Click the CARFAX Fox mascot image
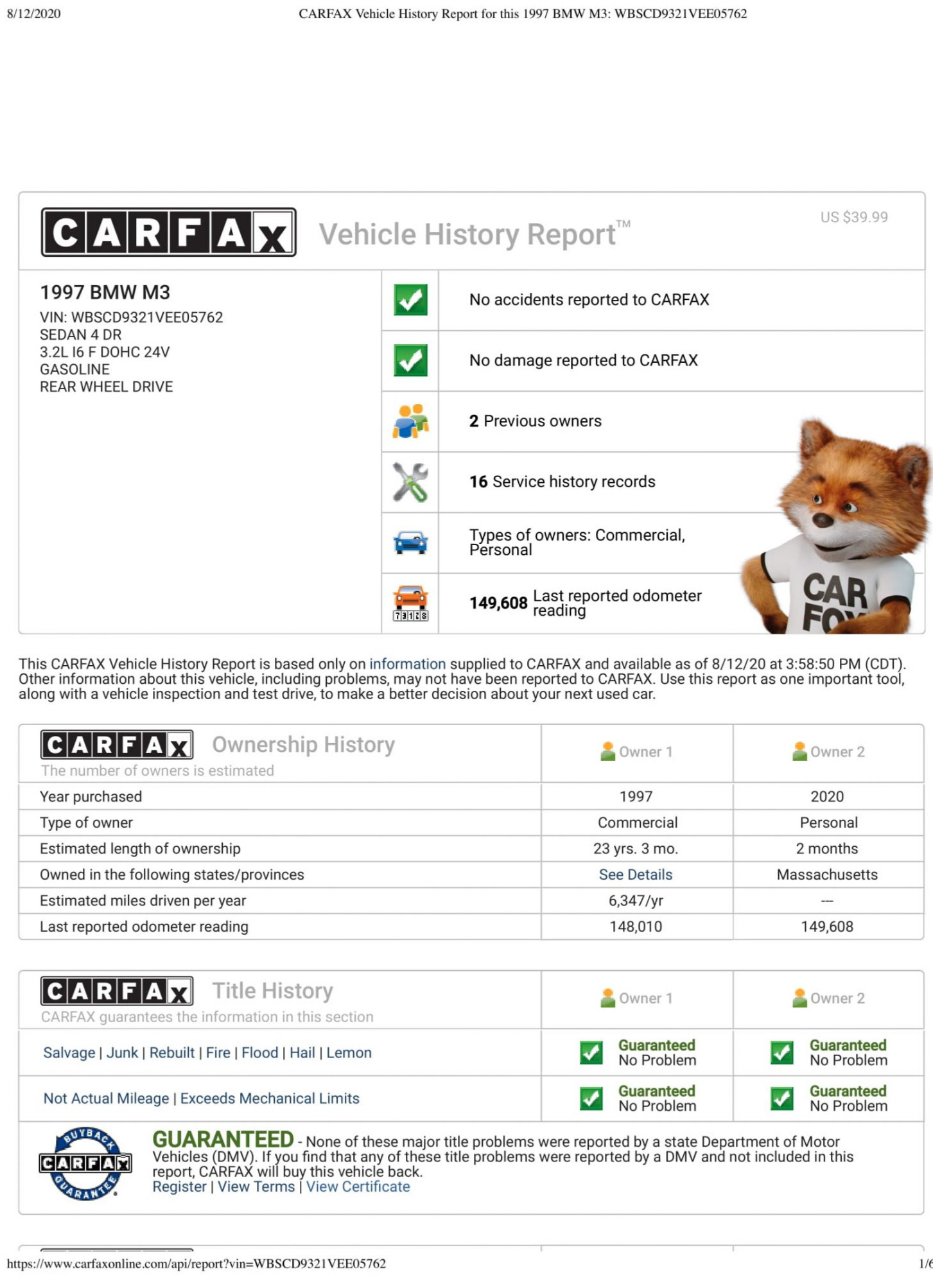 click(836, 527)
